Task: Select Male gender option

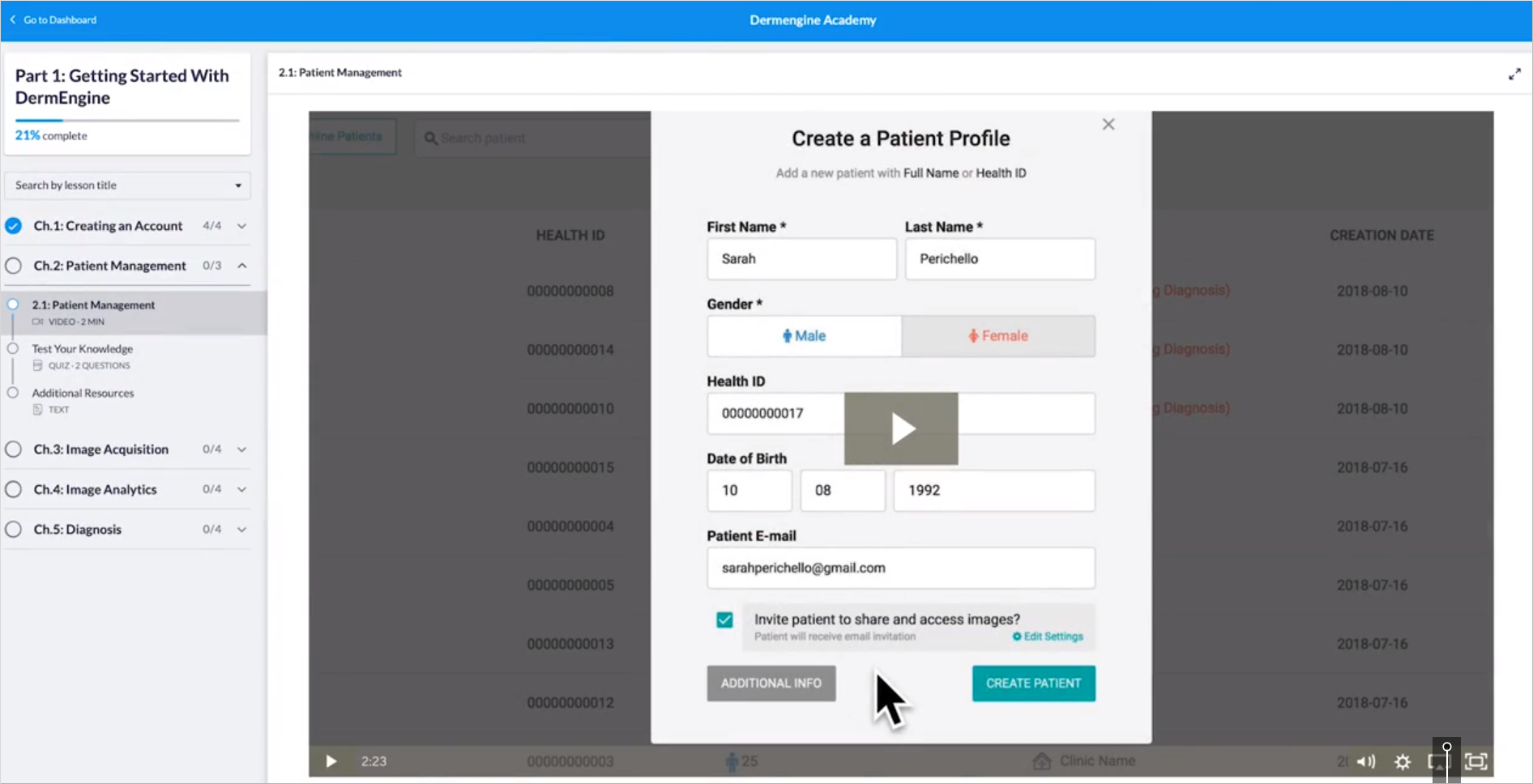Action: coord(804,336)
